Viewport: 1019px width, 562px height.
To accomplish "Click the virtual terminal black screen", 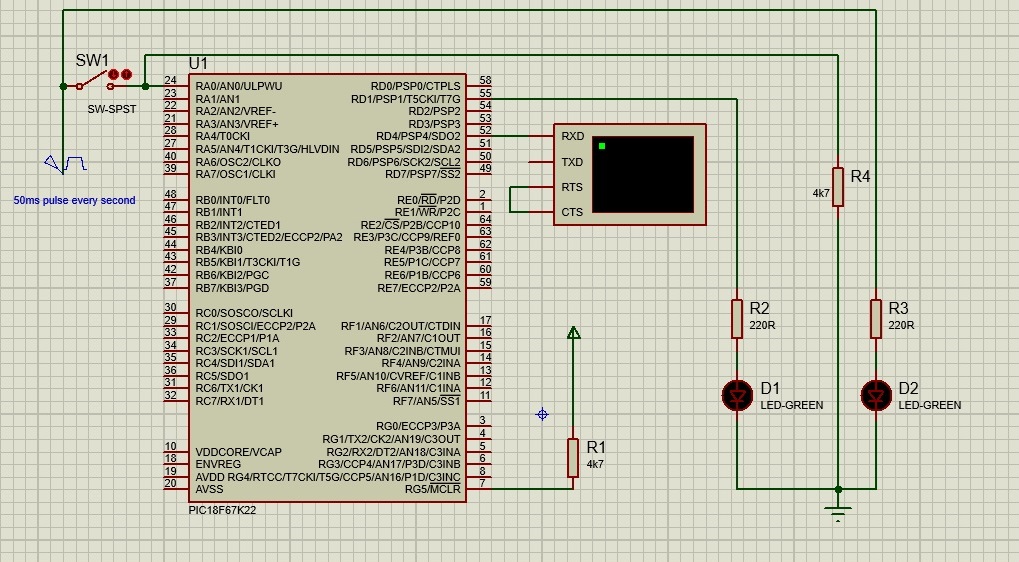I will pyautogui.click(x=642, y=174).
